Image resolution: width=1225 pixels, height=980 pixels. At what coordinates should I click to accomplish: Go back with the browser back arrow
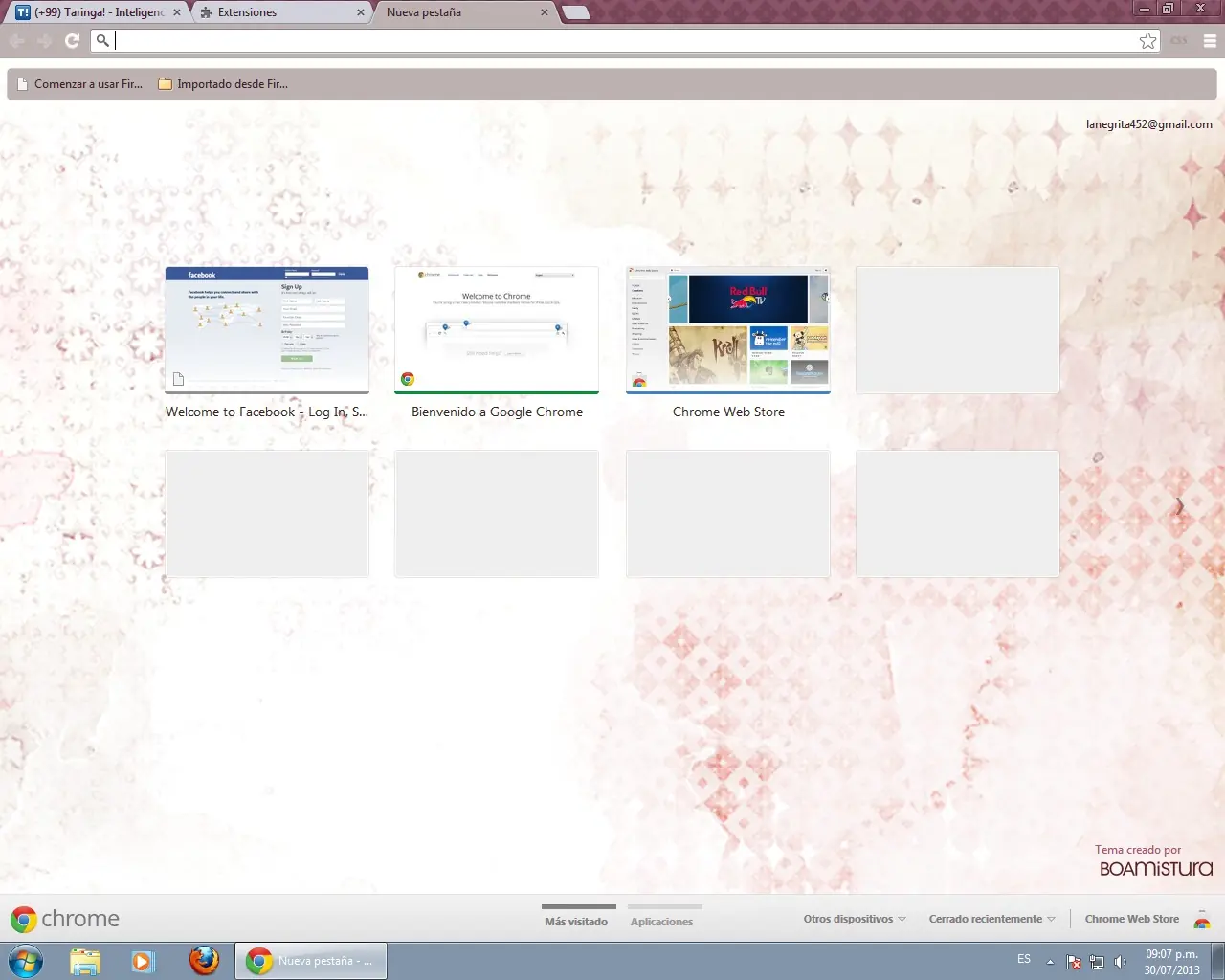tap(17, 40)
